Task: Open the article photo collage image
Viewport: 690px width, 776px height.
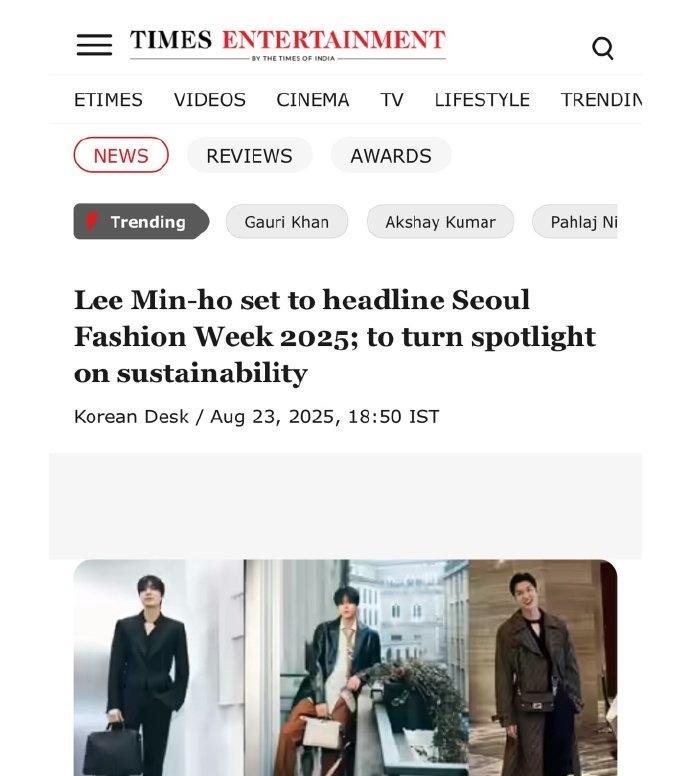Action: click(345, 668)
